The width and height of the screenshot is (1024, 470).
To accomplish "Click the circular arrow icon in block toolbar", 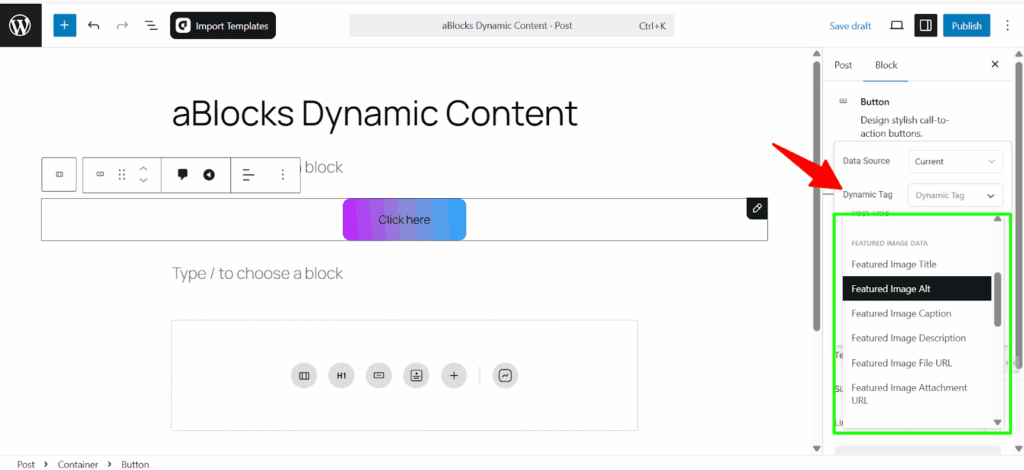I will click(208, 174).
